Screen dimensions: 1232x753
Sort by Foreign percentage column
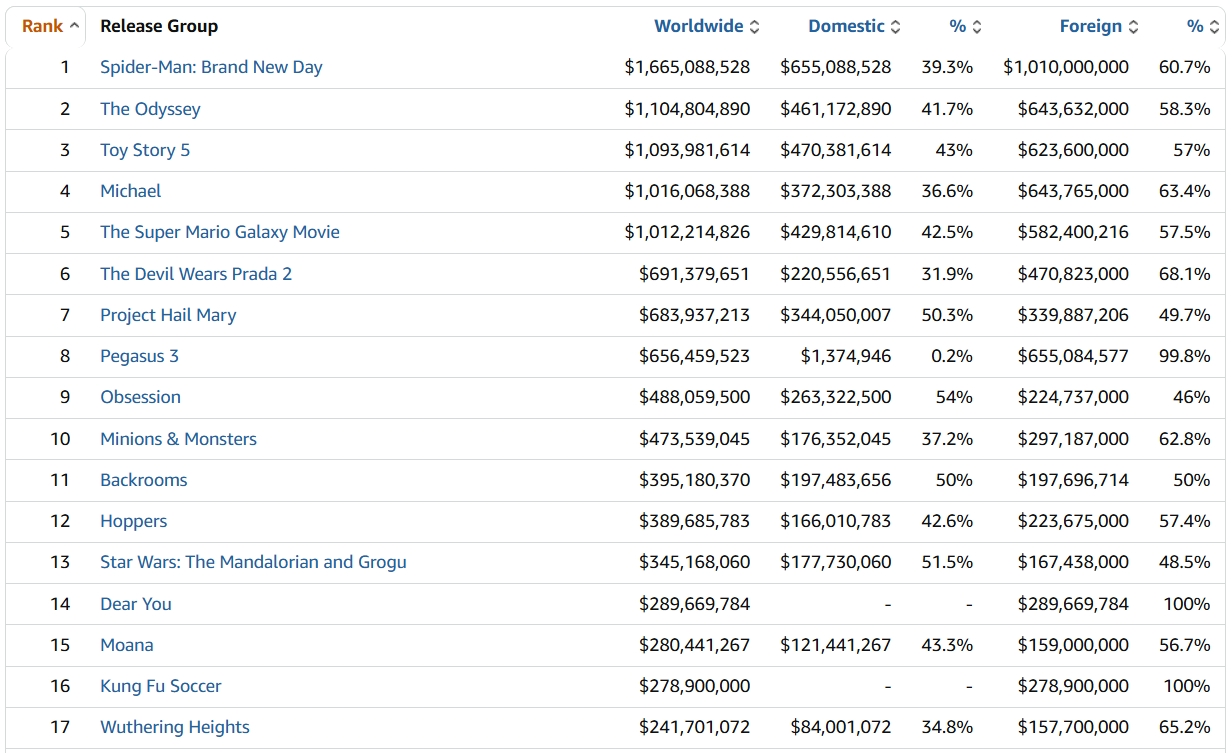tap(1203, 26)
